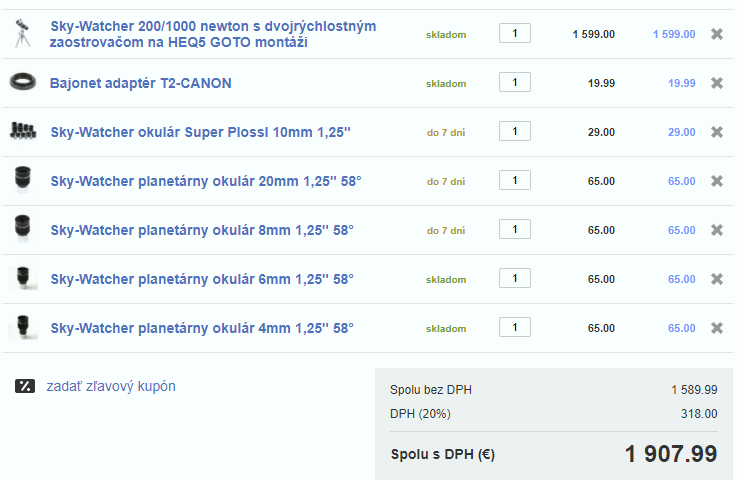737x480 pixels.
Task: Open Bajonet adaptér T2-CANON product page
Action: [x=141, y=83]
